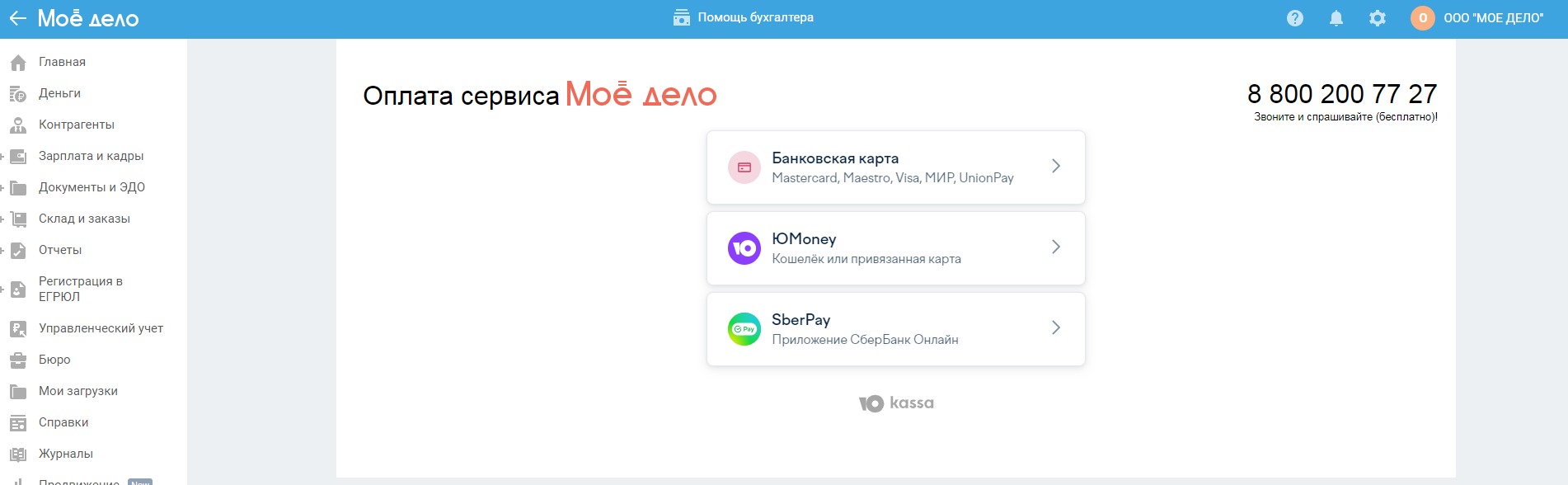This screenshot has width=1568, height=485.
Task: Open the Моё дело logo in header
Action: tap(88, 18)
